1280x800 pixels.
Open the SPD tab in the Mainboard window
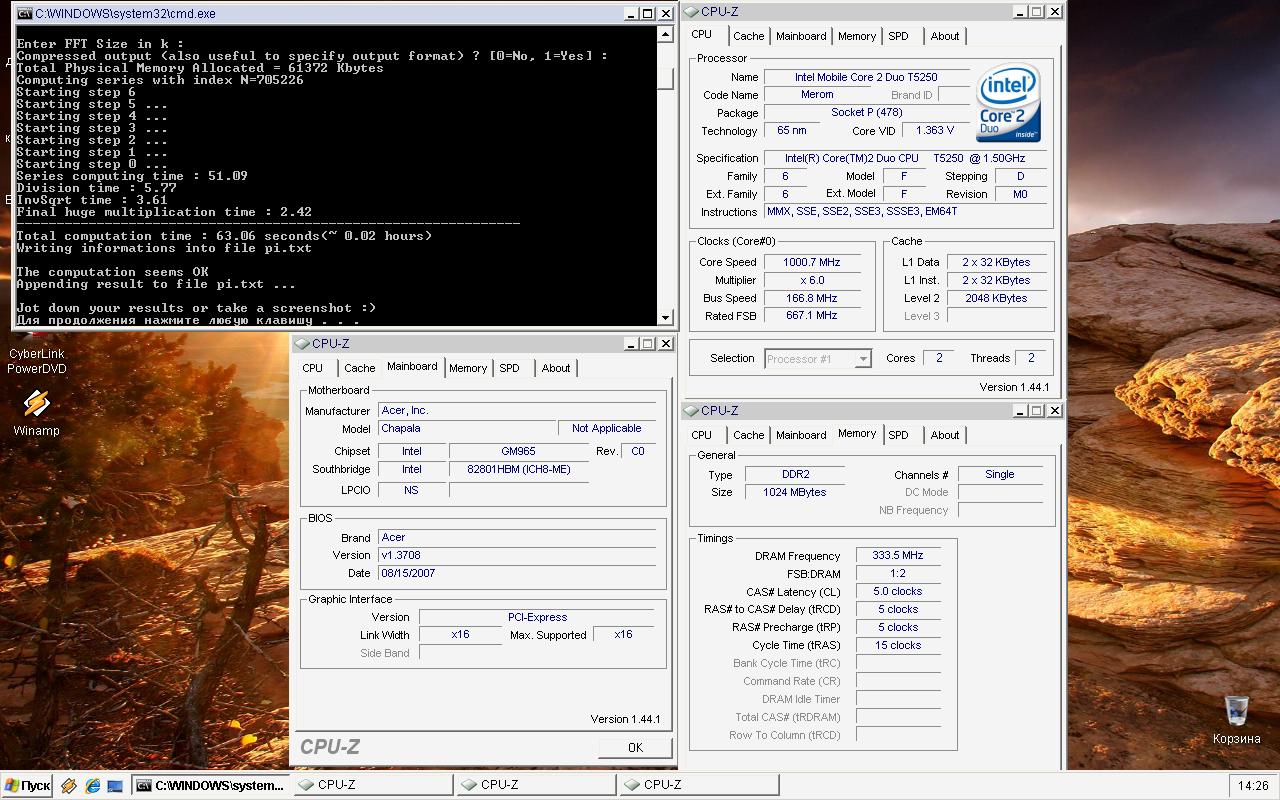coord(510,368)
